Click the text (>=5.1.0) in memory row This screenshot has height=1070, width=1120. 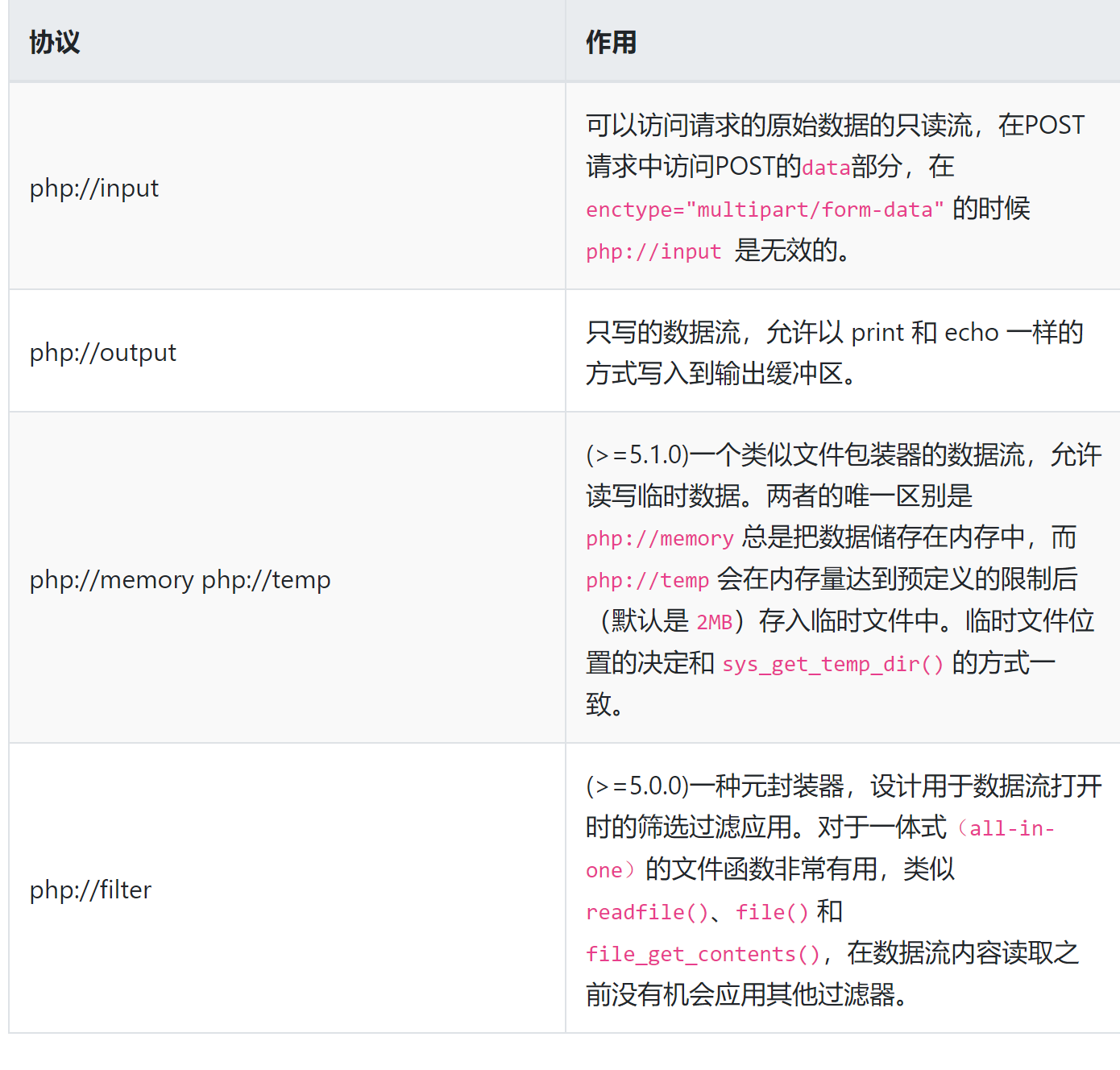click(637, 455)
